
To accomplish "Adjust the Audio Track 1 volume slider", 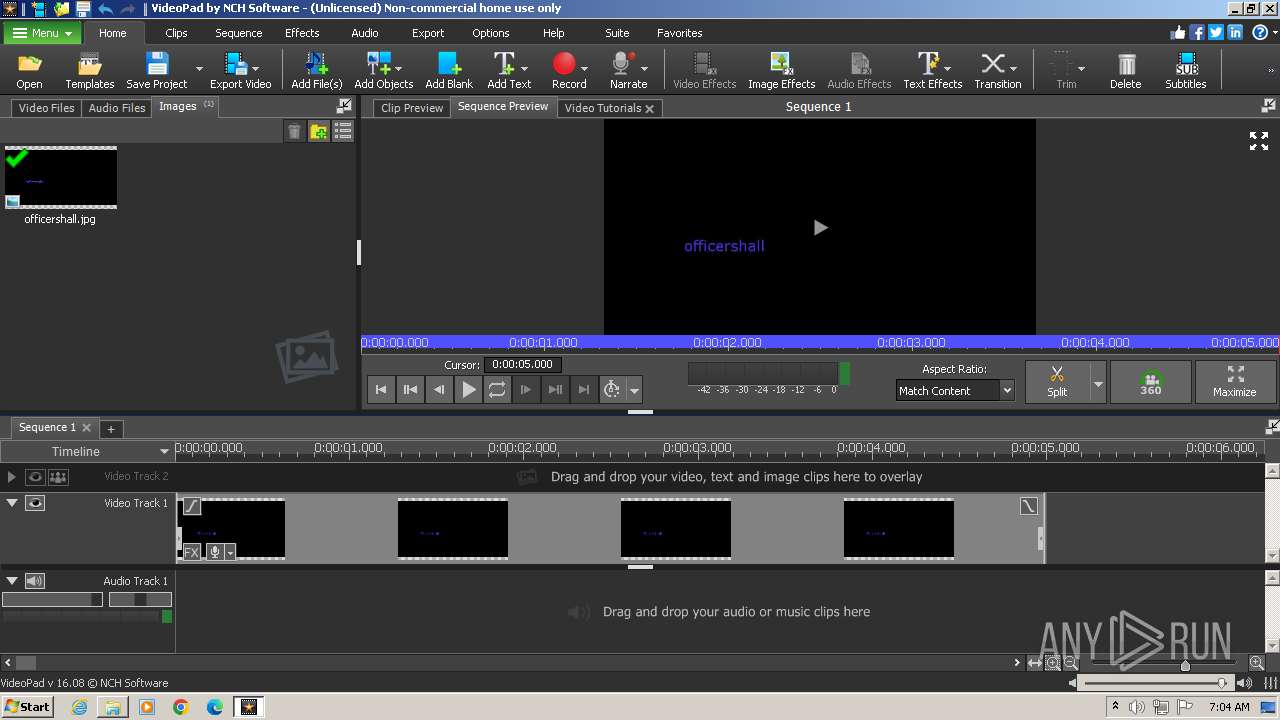I will [x=52, y=600].
